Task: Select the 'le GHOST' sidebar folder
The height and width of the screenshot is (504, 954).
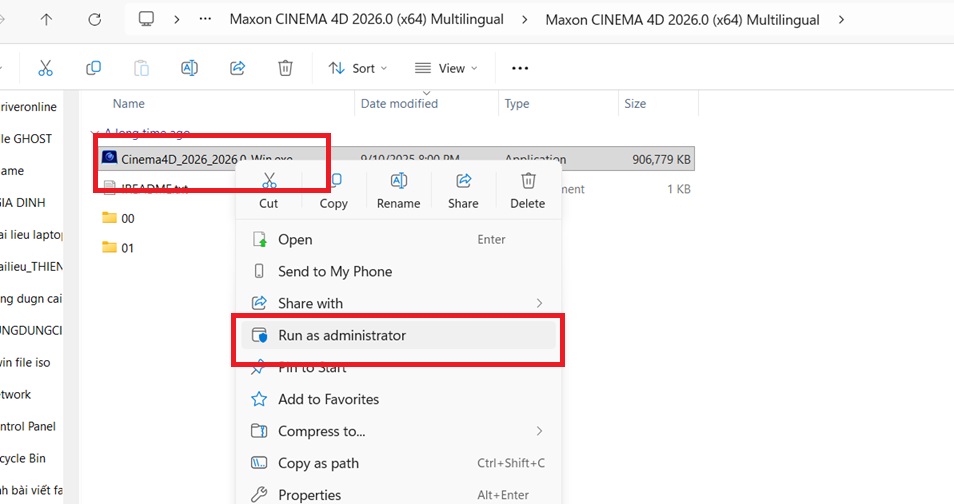Action: [26, 138]
